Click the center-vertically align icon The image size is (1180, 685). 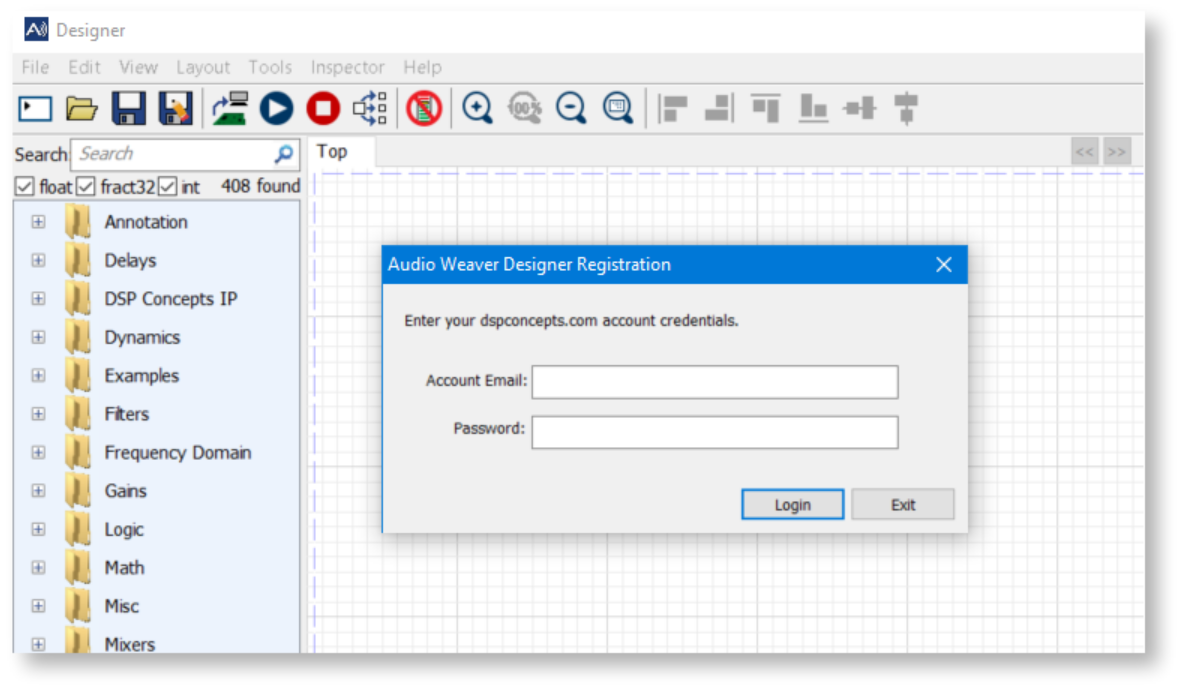[907, 108]
